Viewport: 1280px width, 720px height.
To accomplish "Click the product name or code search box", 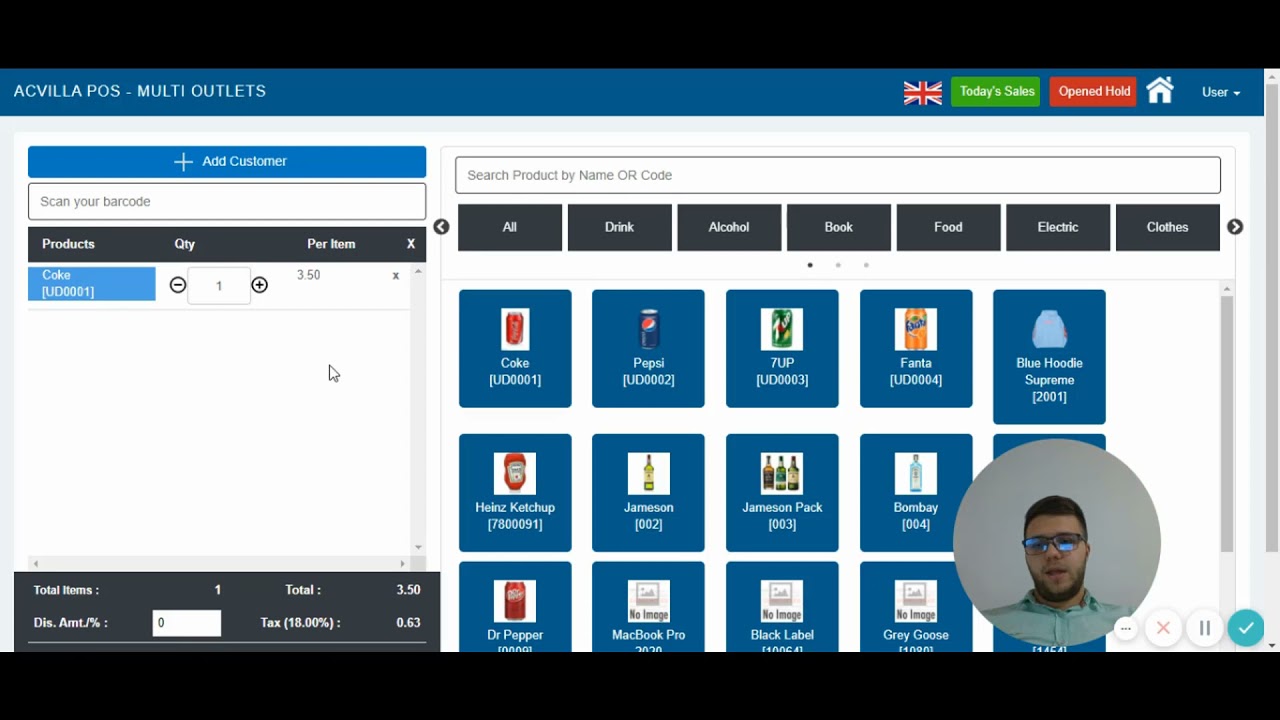I will [838, 175].
